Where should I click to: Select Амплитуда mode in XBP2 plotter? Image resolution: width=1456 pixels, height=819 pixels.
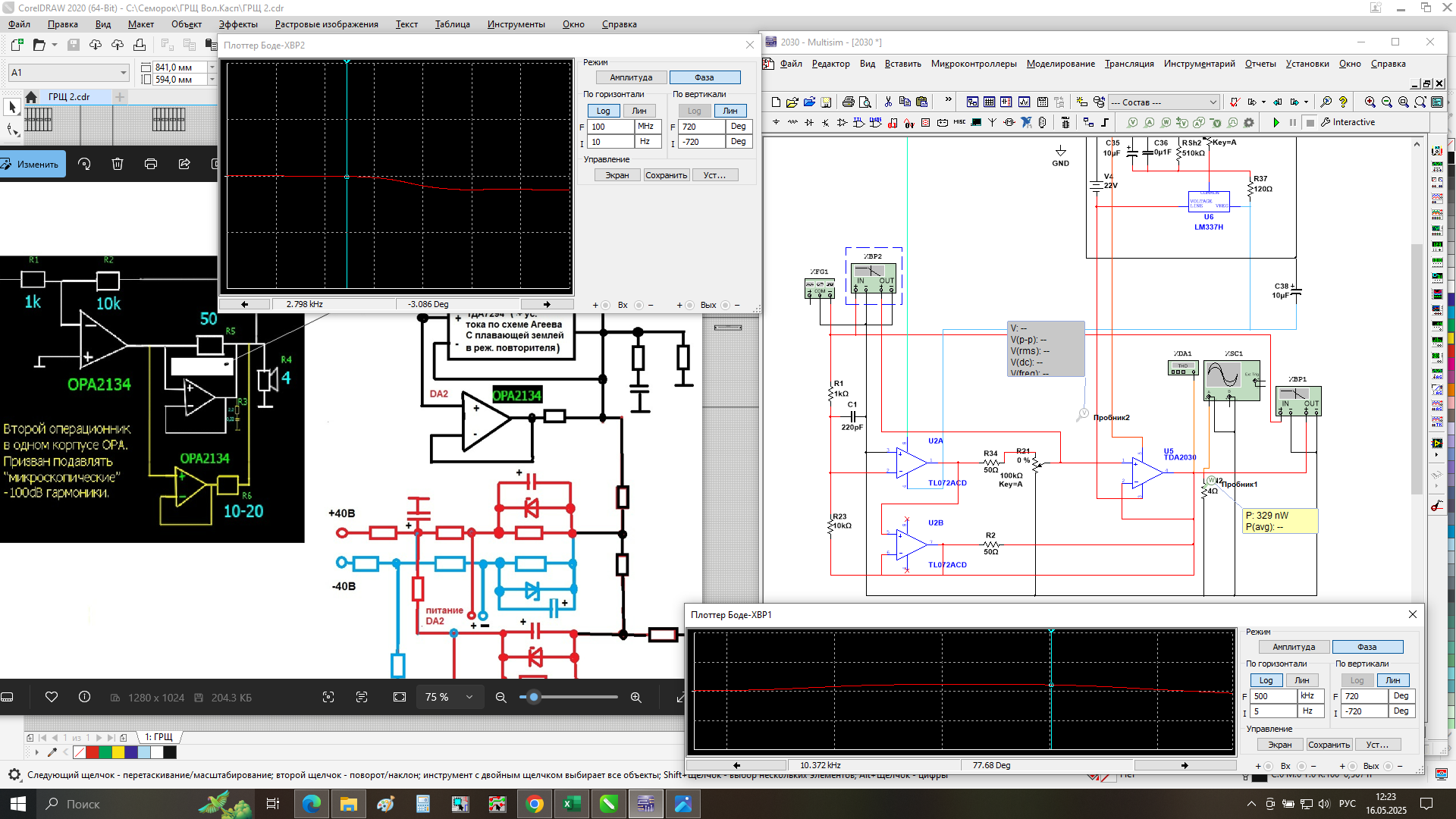point(630,77)
